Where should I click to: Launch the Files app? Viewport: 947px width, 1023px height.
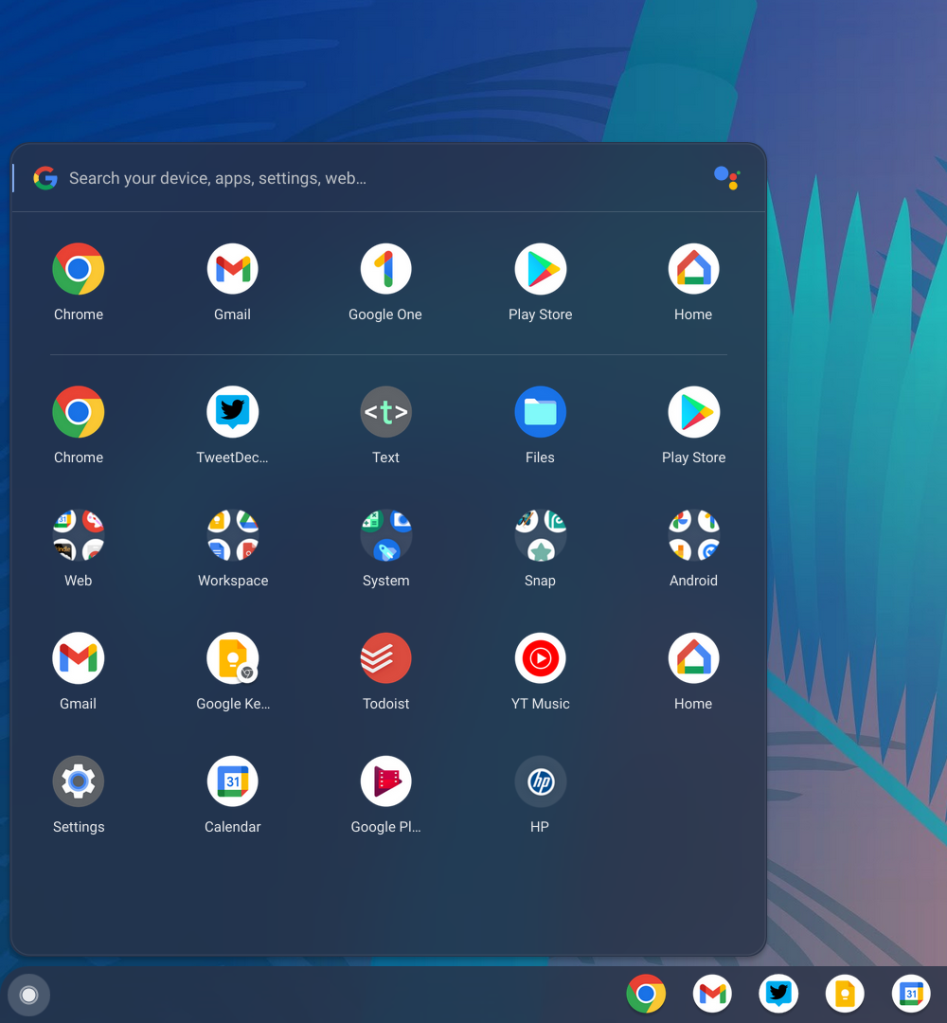click(540, 411)
